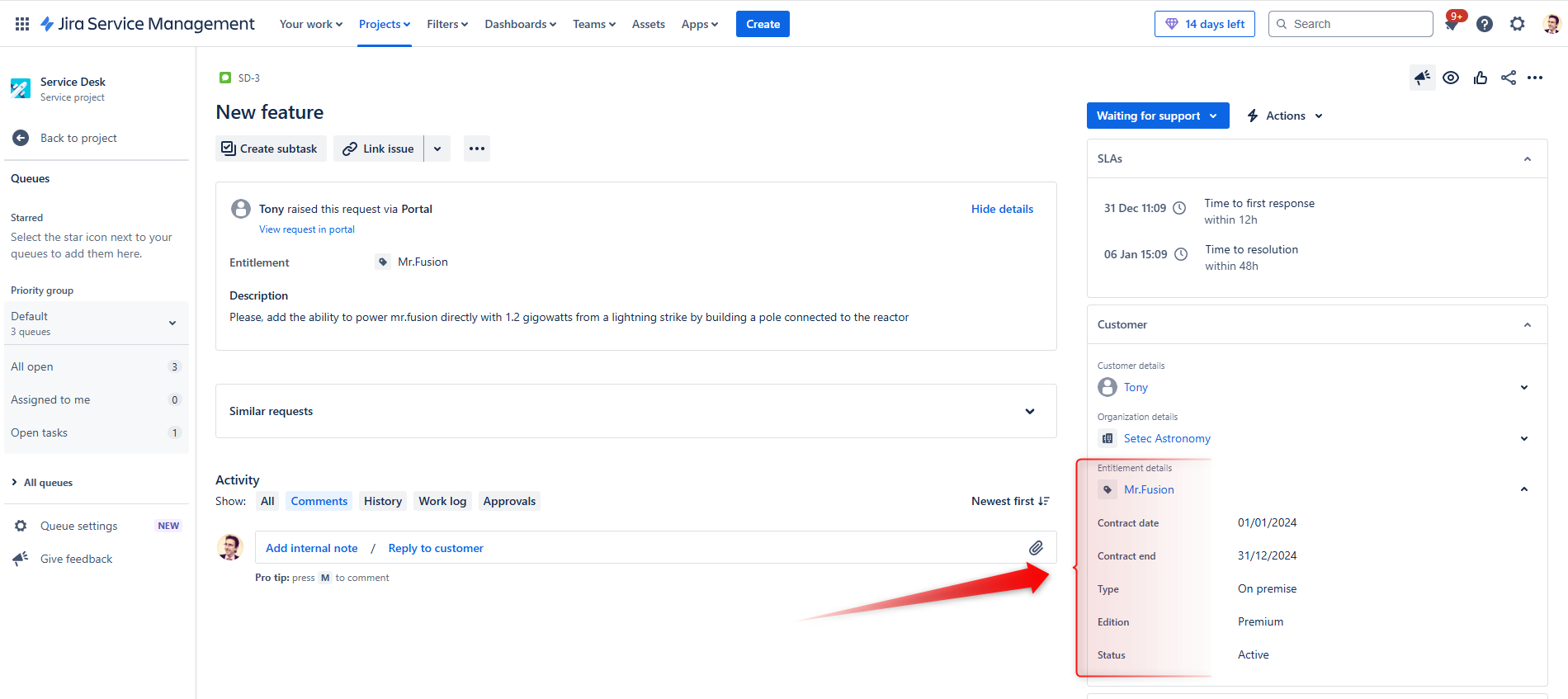Click the Queue settings gear icon
1568x699 pixels.
point(21,526)
